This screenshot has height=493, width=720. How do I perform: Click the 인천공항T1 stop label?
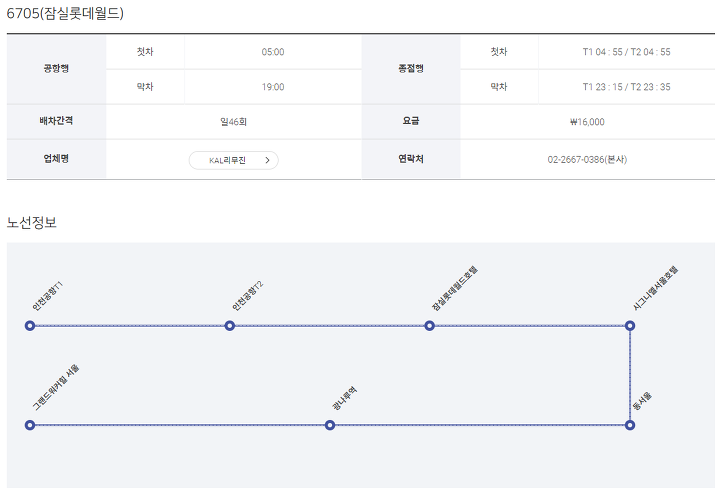click(x=47, y=297)
